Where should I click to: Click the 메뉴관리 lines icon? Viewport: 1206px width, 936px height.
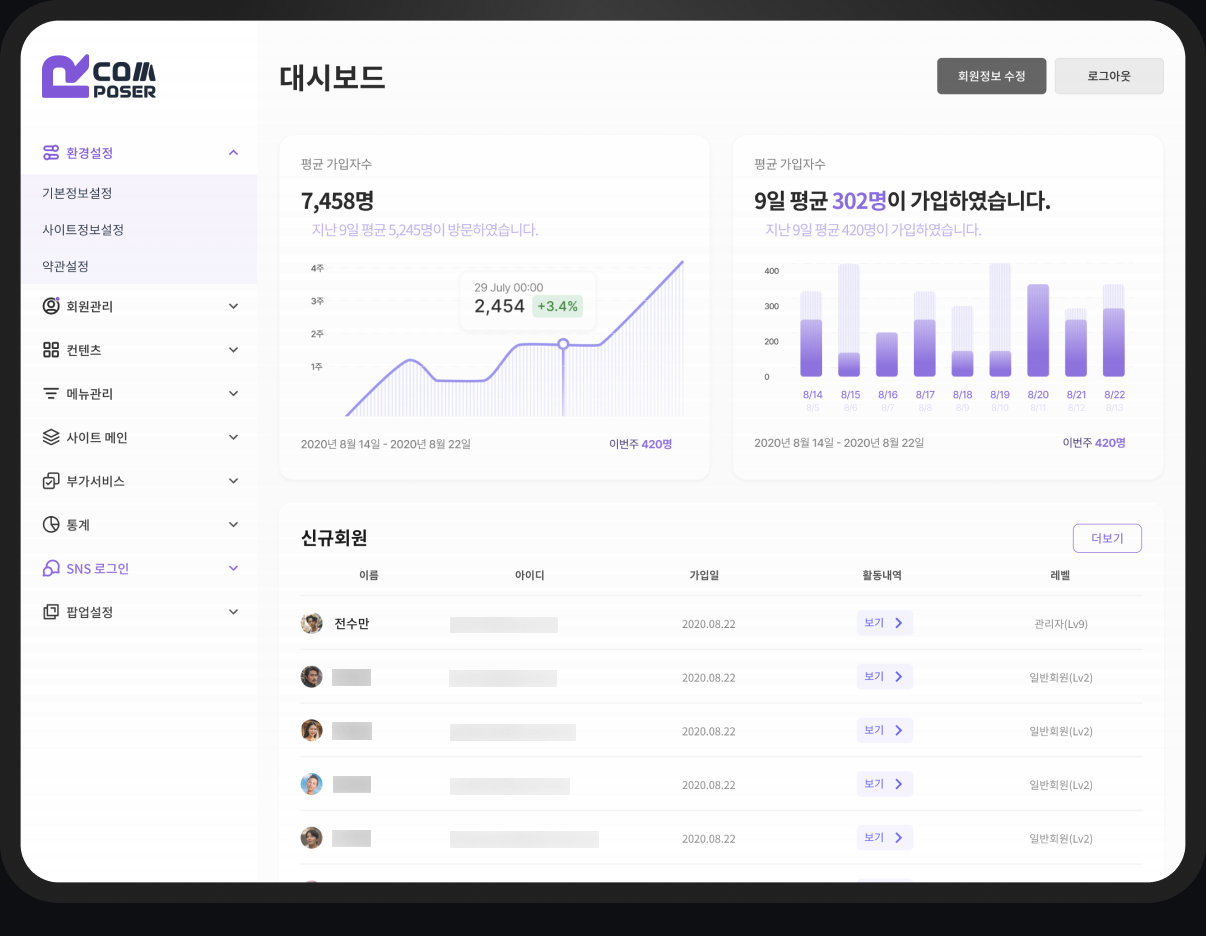click(x=51, y=394)
